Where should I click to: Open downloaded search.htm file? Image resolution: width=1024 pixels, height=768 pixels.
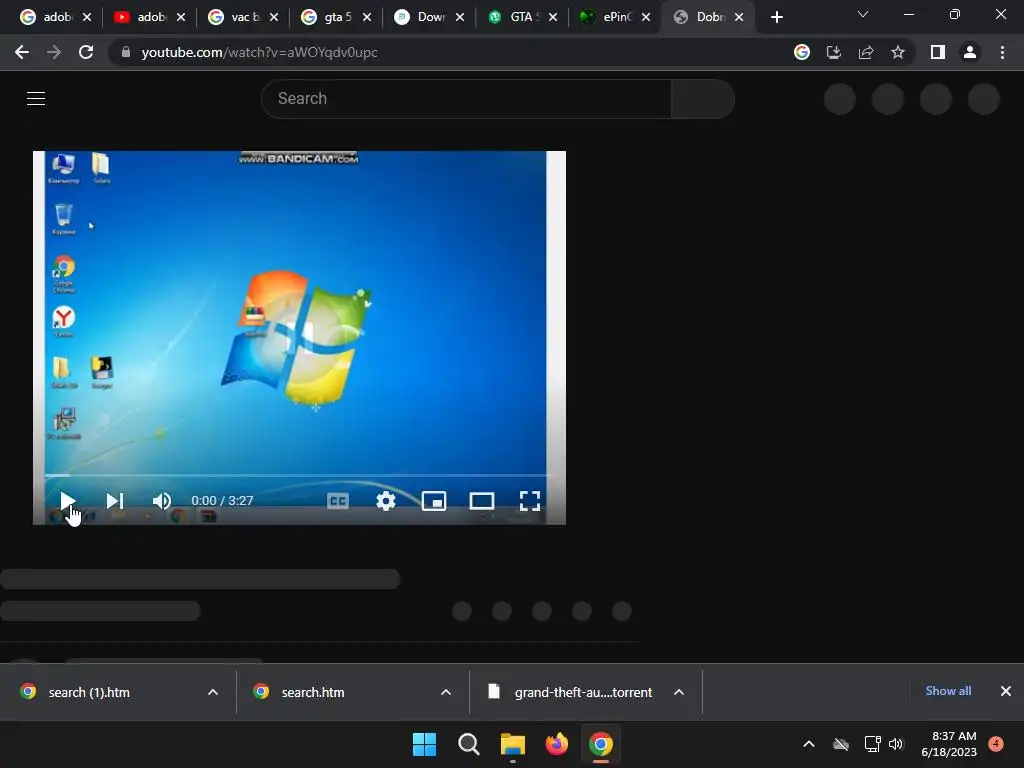(x=313, y=692)
